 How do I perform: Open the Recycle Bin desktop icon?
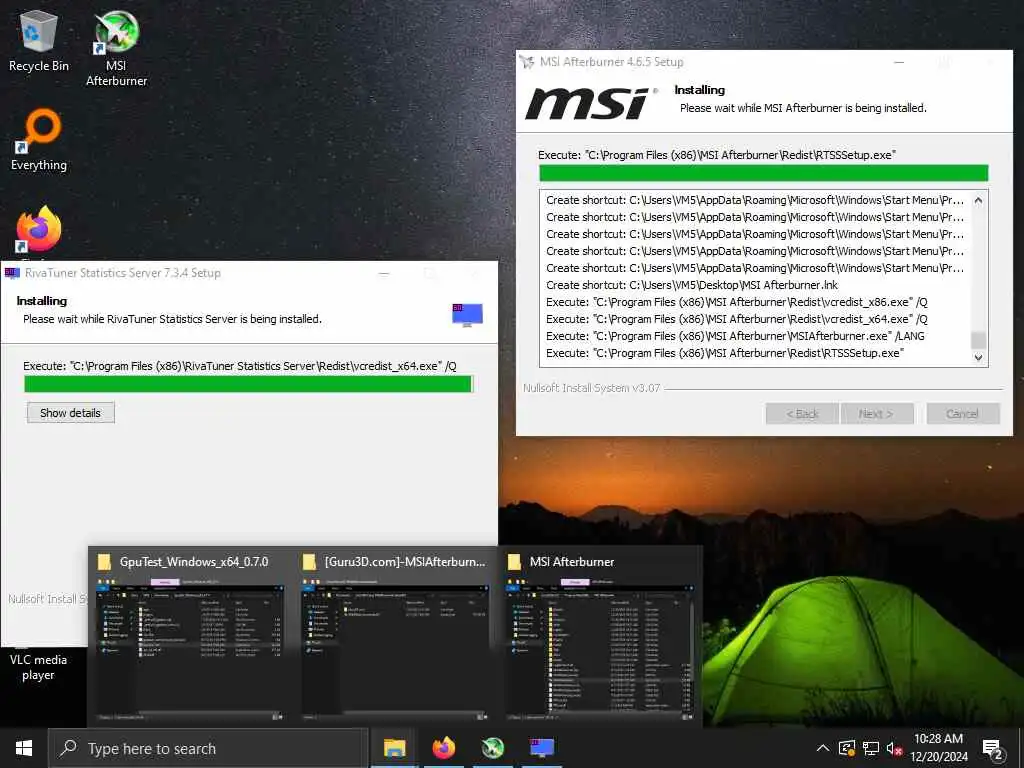click(x=39, y=40)
